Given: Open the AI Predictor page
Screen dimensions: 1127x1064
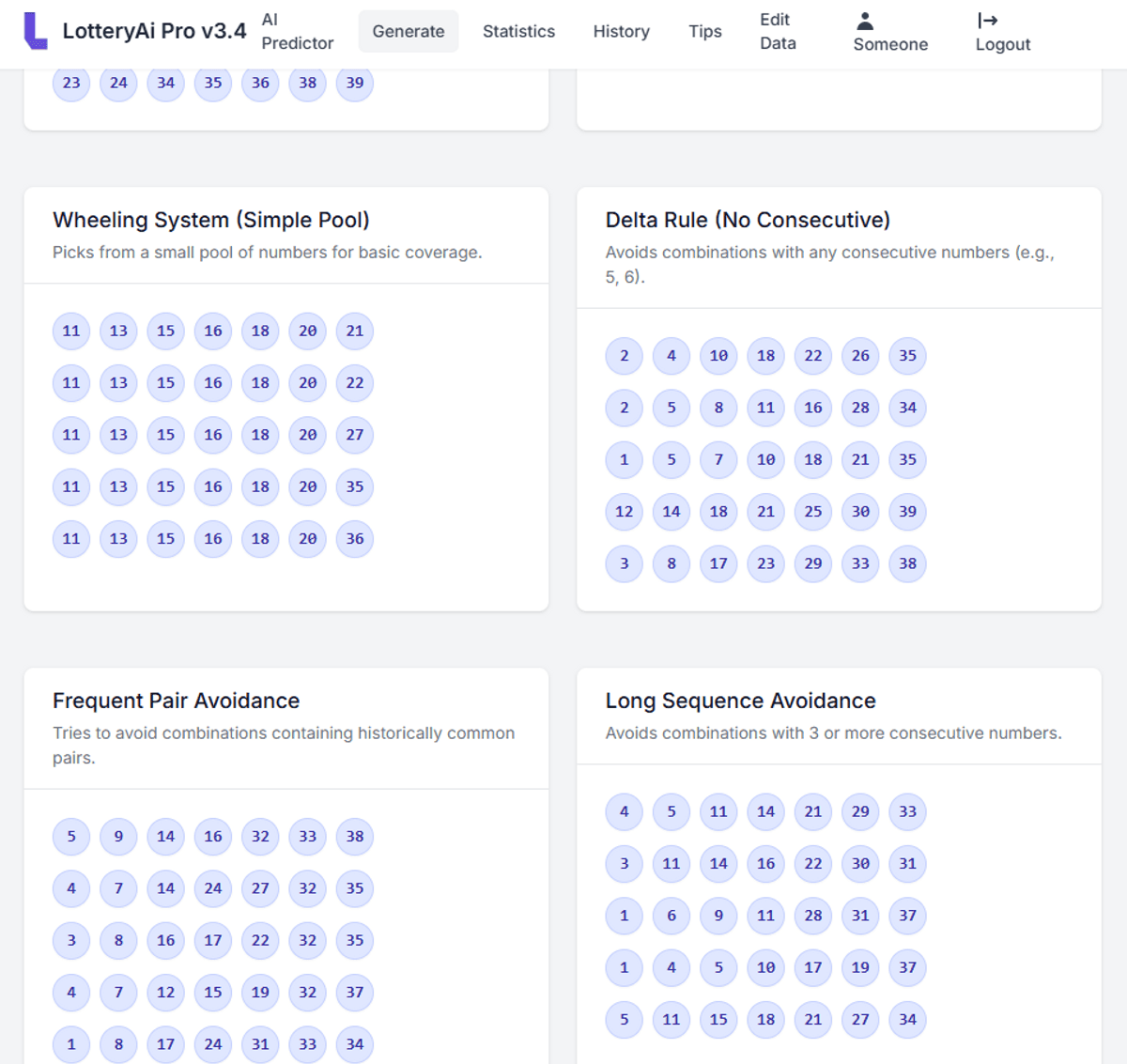Looking at the screenshot, I should [297, 32].
